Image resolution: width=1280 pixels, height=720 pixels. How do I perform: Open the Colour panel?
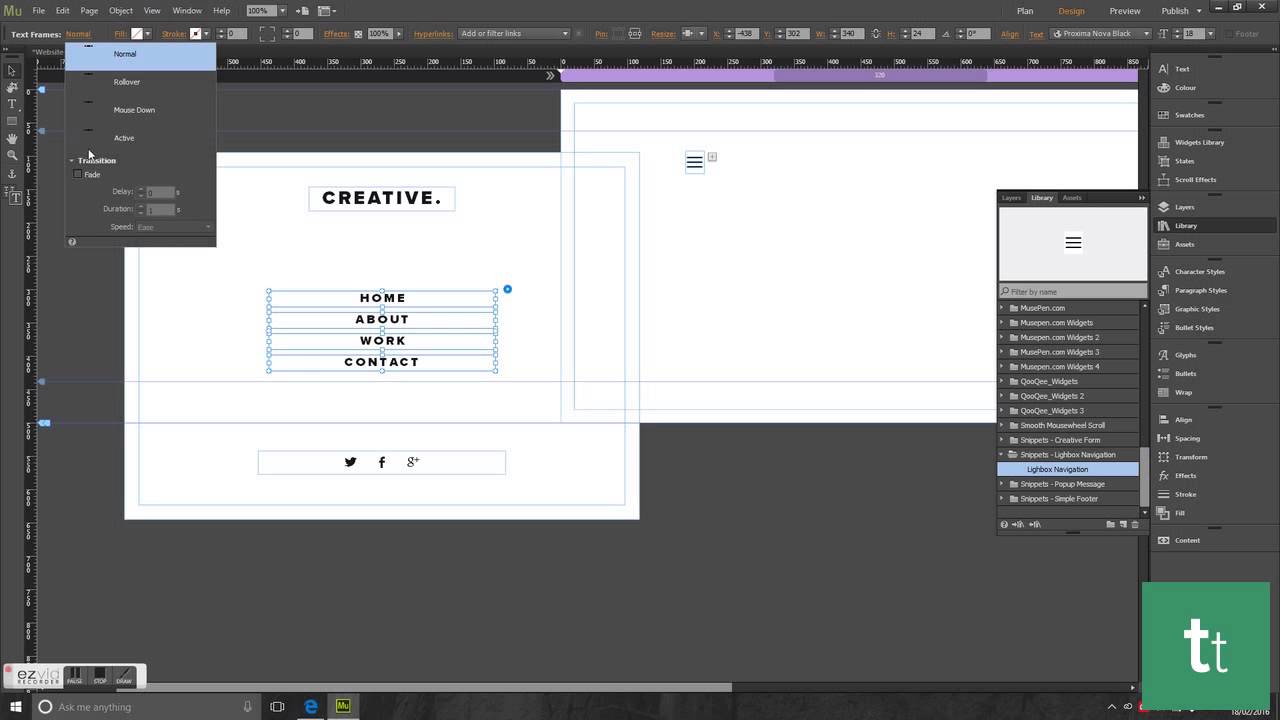click(x=1185, y=88)
